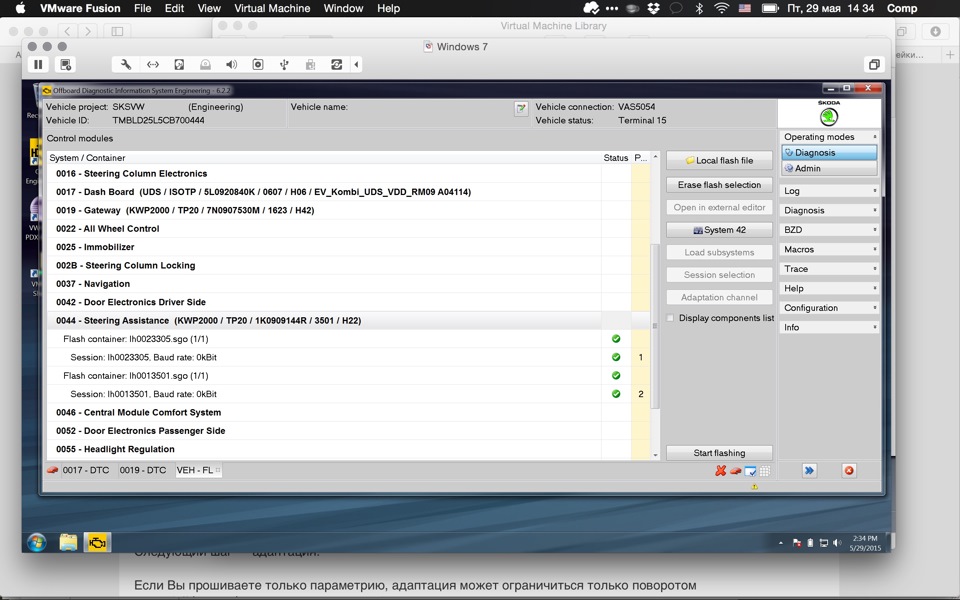960x600 pixels.
Task: Select Diagnosis operating mode
Action: tap(829, 152)
